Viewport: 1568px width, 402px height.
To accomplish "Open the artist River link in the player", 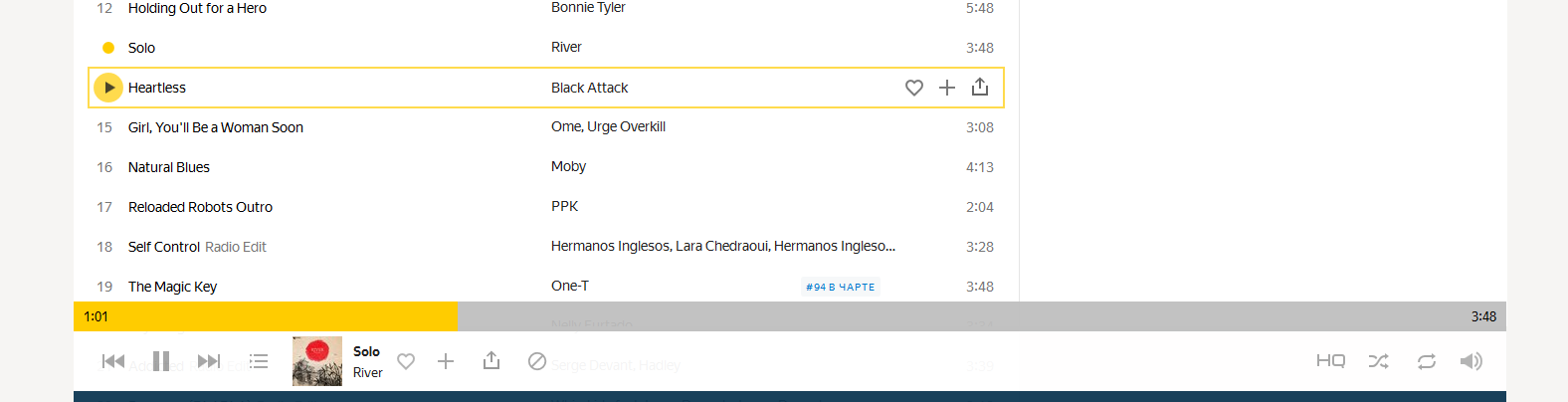I will (368, 372).
